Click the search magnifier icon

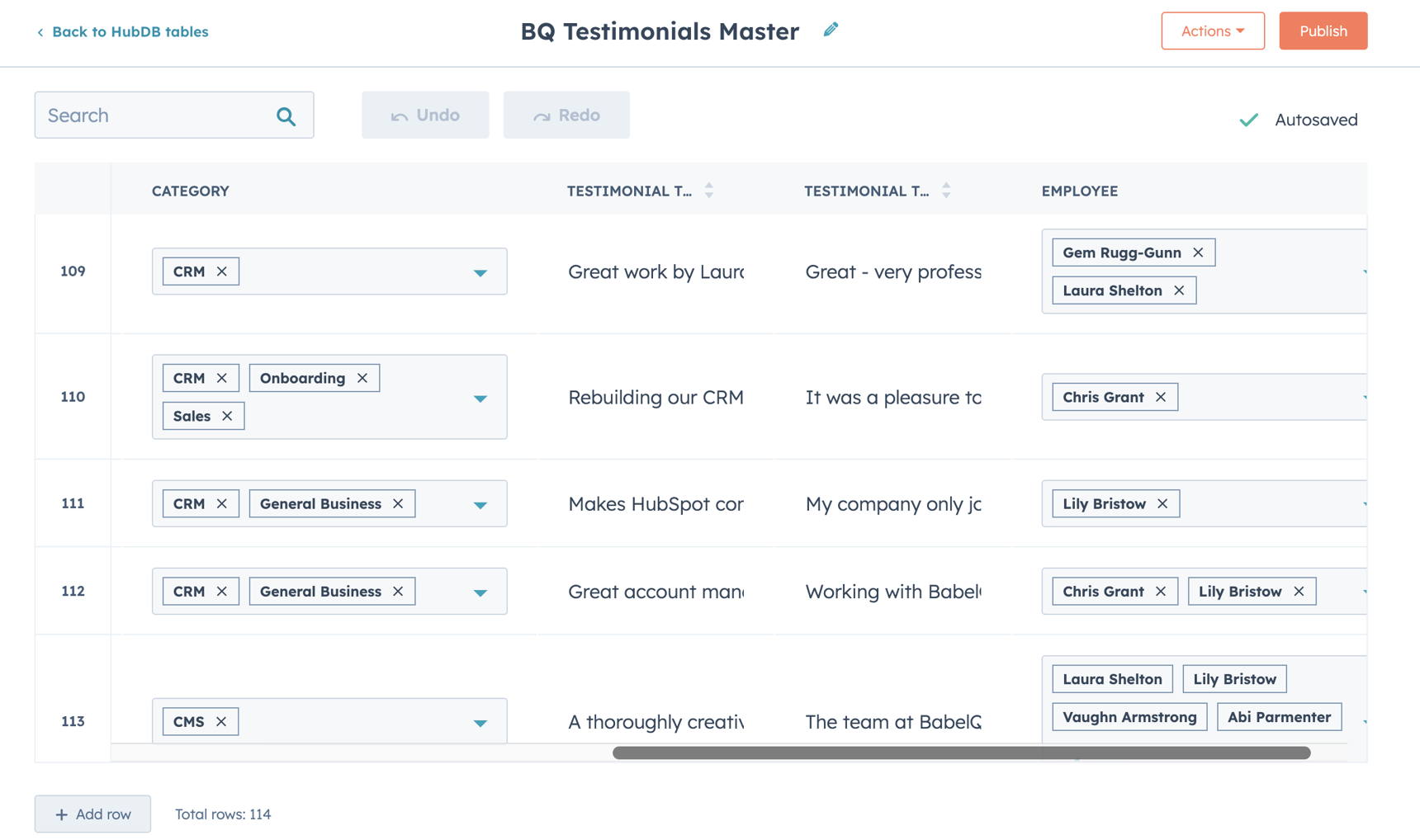pos(286,116)
